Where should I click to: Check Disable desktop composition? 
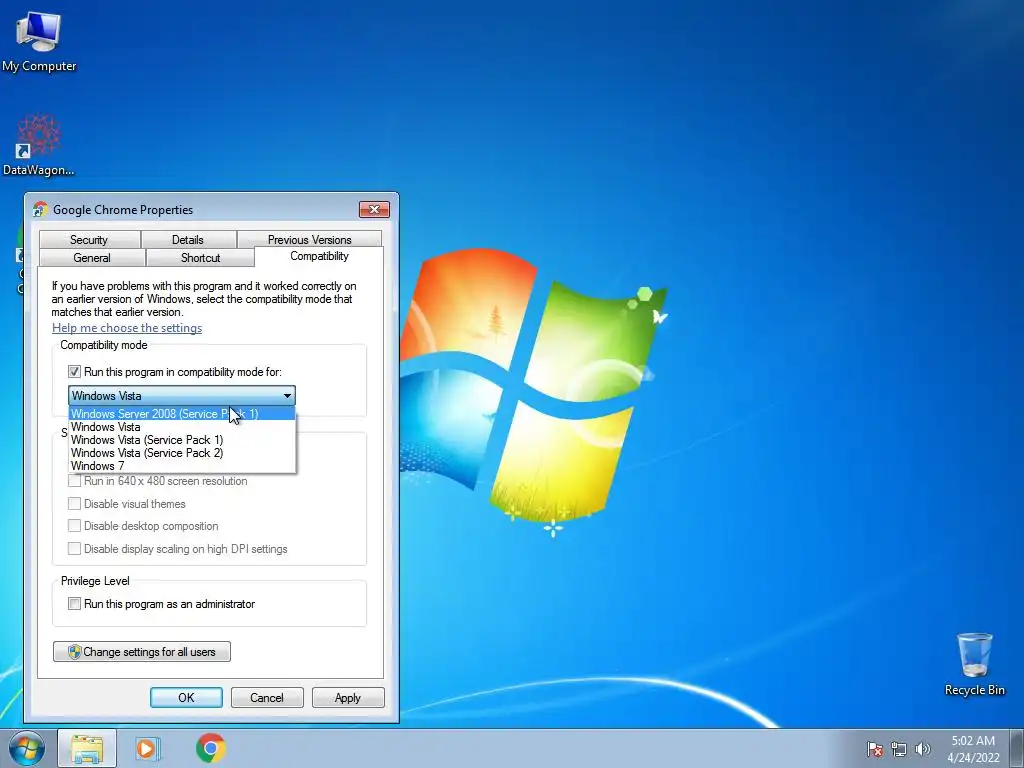click(74, 526)
